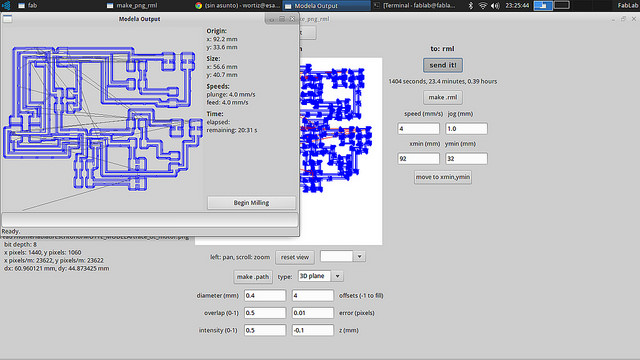Select the Modela Output taskbar entry
The height and width of the screenshot is (360, 640).
coord(327,5)
